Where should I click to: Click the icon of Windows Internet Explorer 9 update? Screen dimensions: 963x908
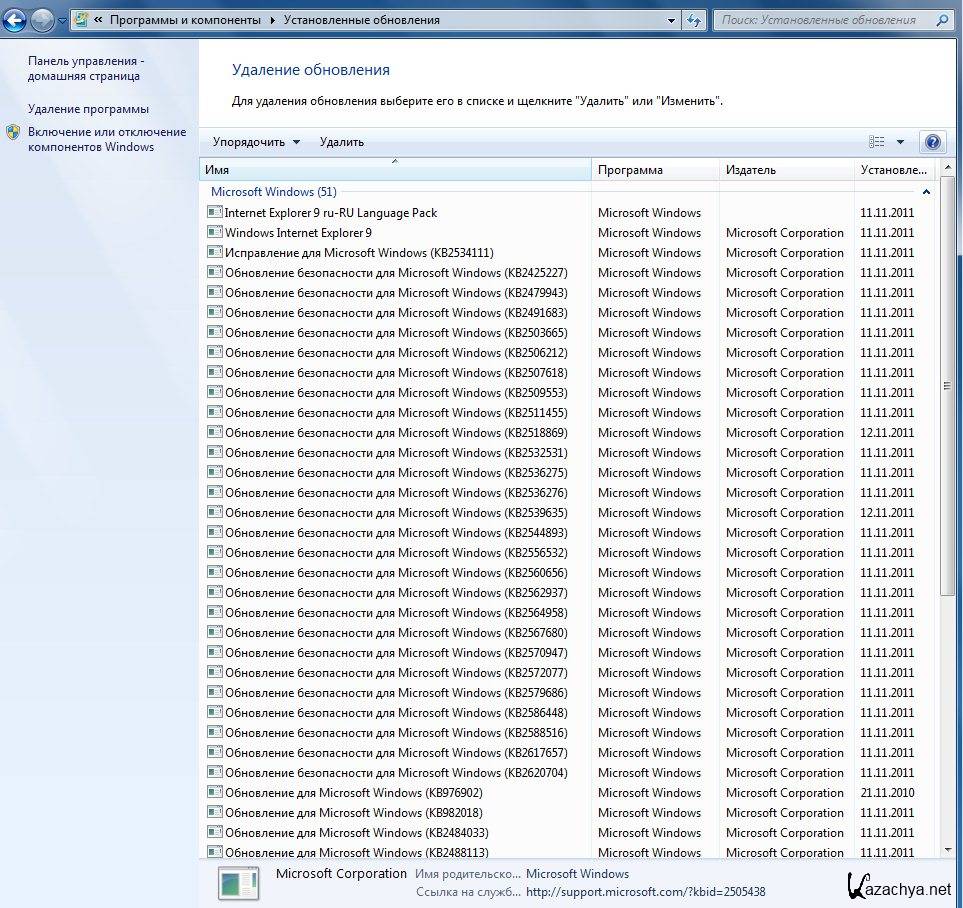pos(214,232)
